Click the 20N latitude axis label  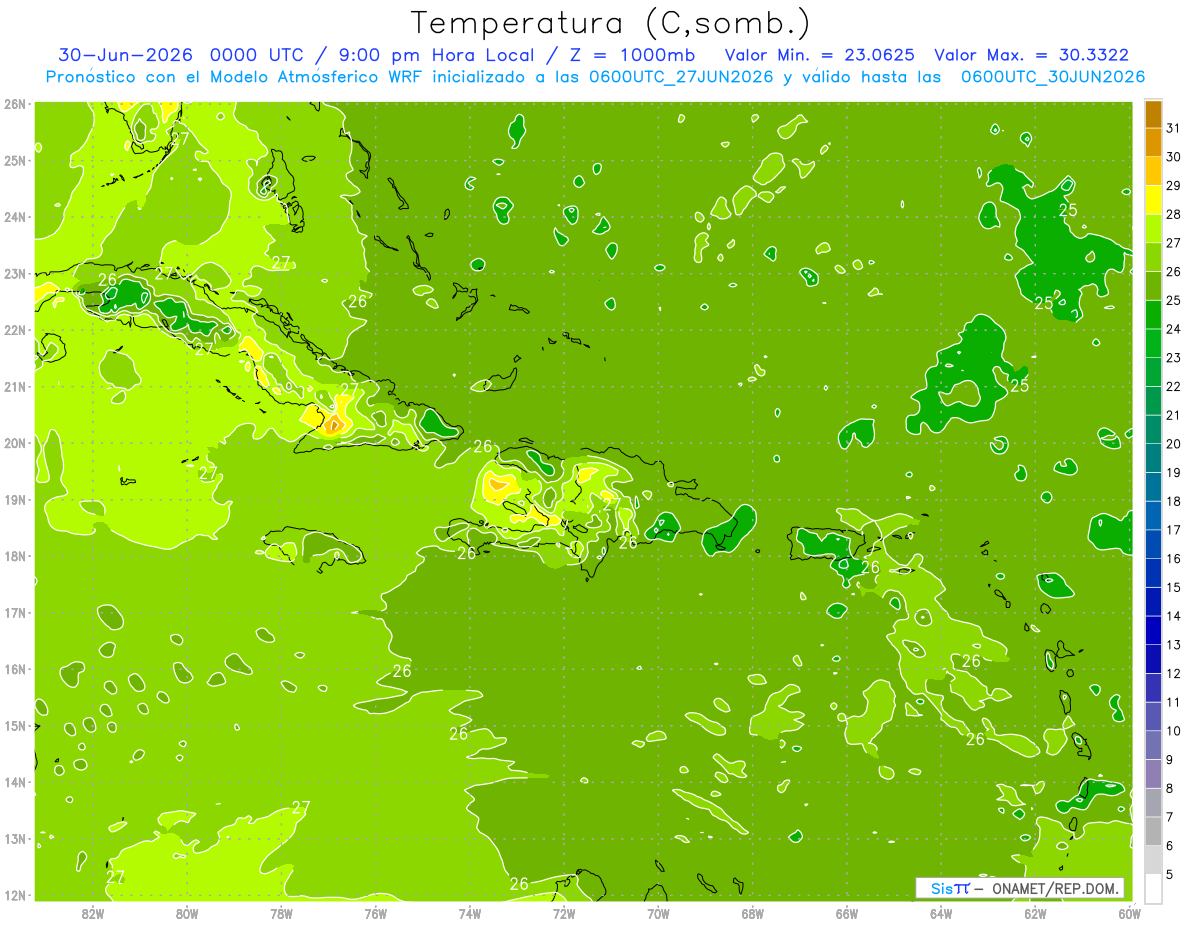coord(15,443)
